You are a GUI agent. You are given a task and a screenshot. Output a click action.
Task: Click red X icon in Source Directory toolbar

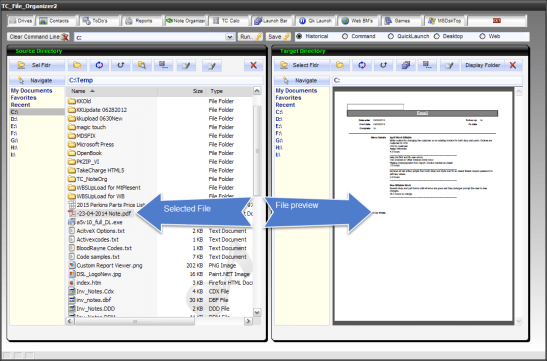(254, 65)
